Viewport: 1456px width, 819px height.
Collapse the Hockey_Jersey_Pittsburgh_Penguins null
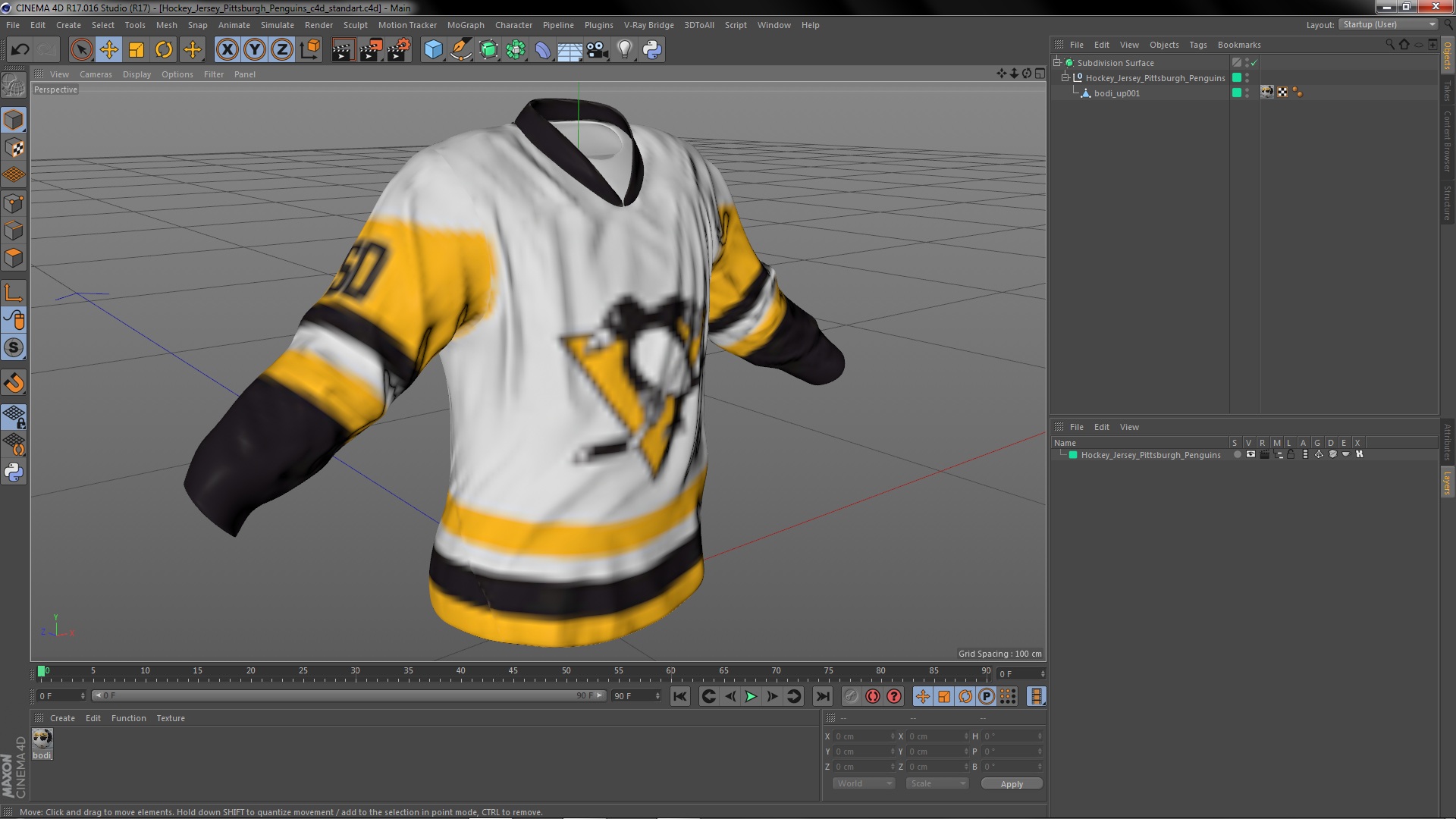click(1065, 77)
